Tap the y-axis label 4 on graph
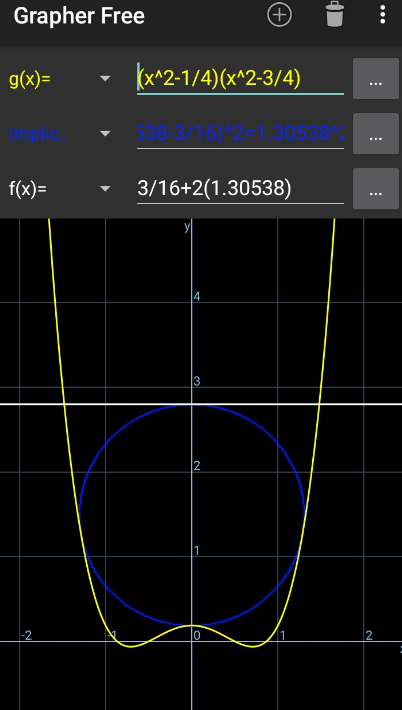This screenshot has height=710, width=402. pyautogui.click(x=197, y=297)
